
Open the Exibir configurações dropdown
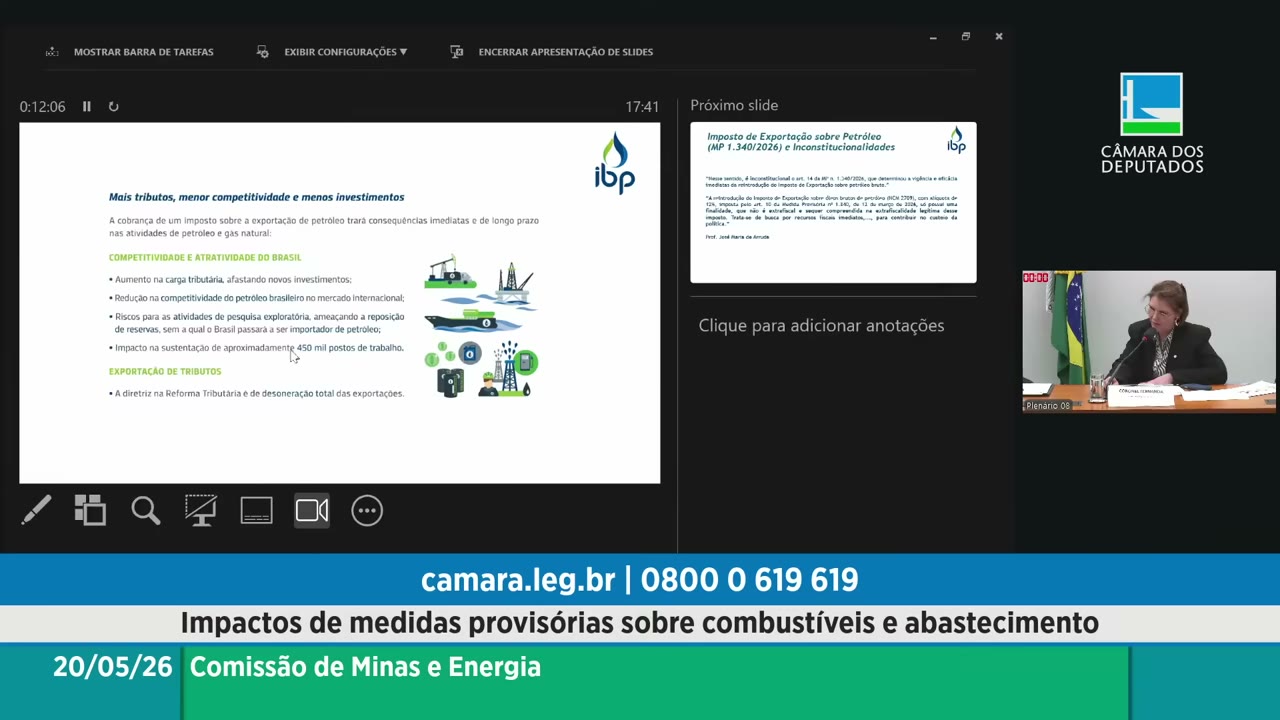345,52
